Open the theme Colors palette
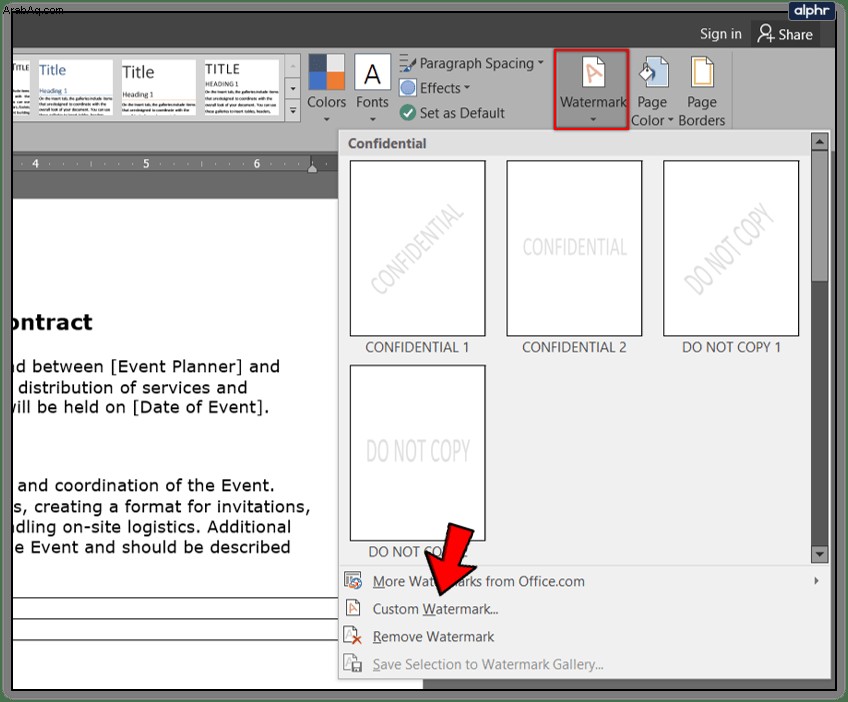Viewport: 848px width, 702px height. pos(326,89)
